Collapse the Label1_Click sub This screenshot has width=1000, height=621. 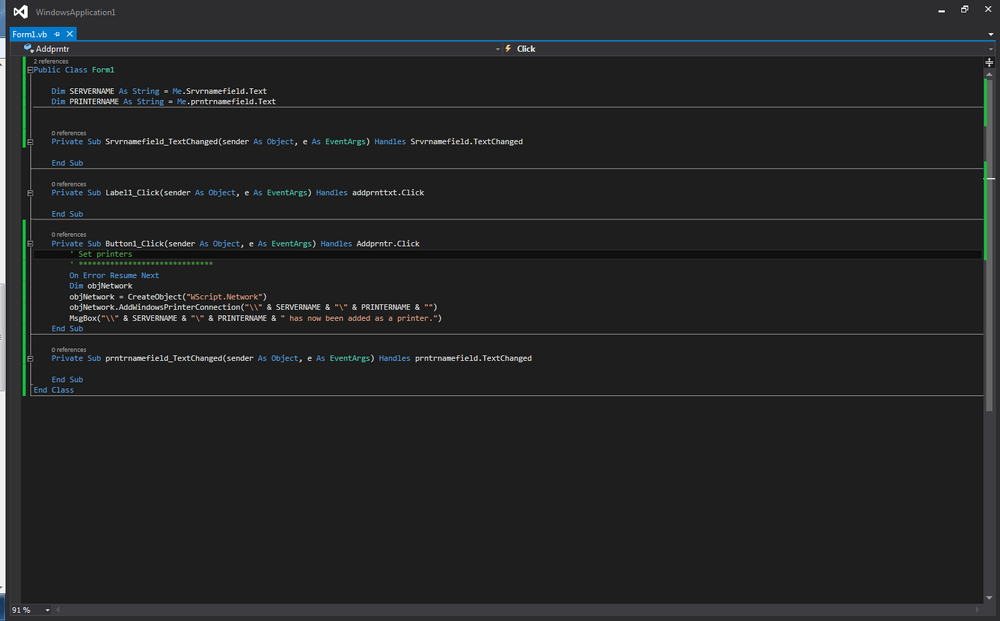pos(30,193)
